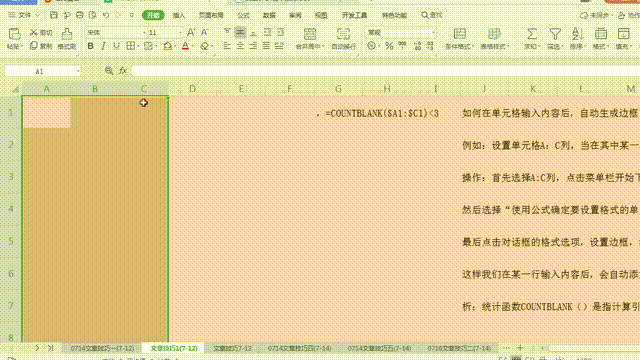
Task: Toggle bottom vertical alignment
Action: 253,32
